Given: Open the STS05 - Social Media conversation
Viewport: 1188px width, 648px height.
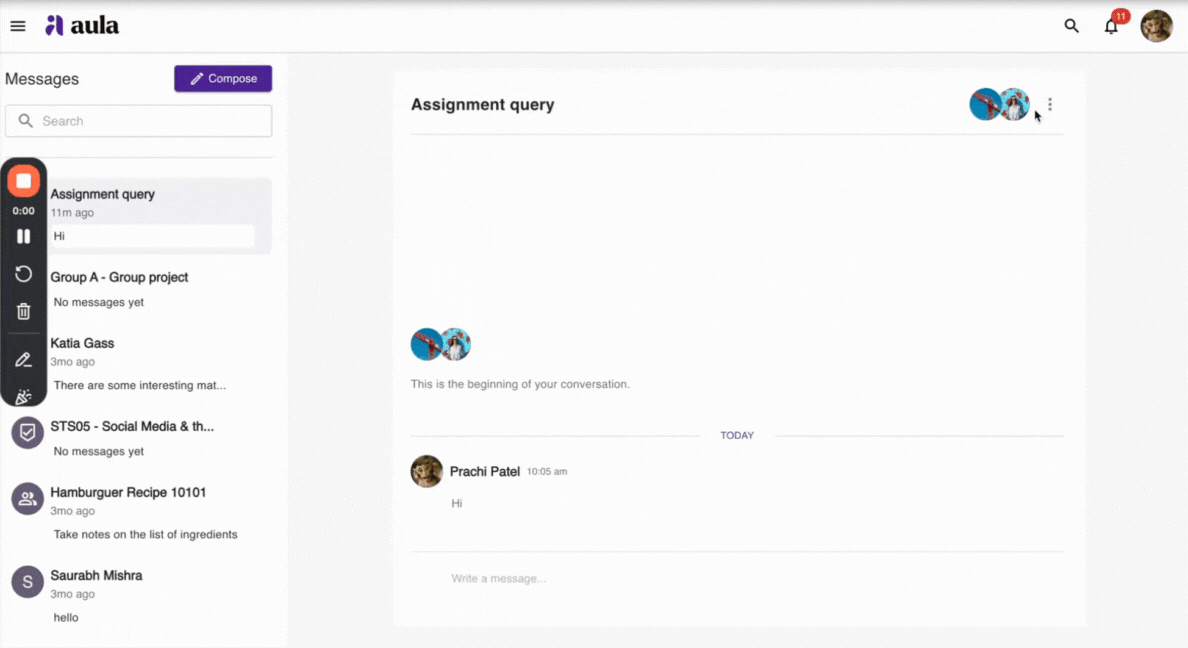Looking at the screenshot, I should point(139,438).
